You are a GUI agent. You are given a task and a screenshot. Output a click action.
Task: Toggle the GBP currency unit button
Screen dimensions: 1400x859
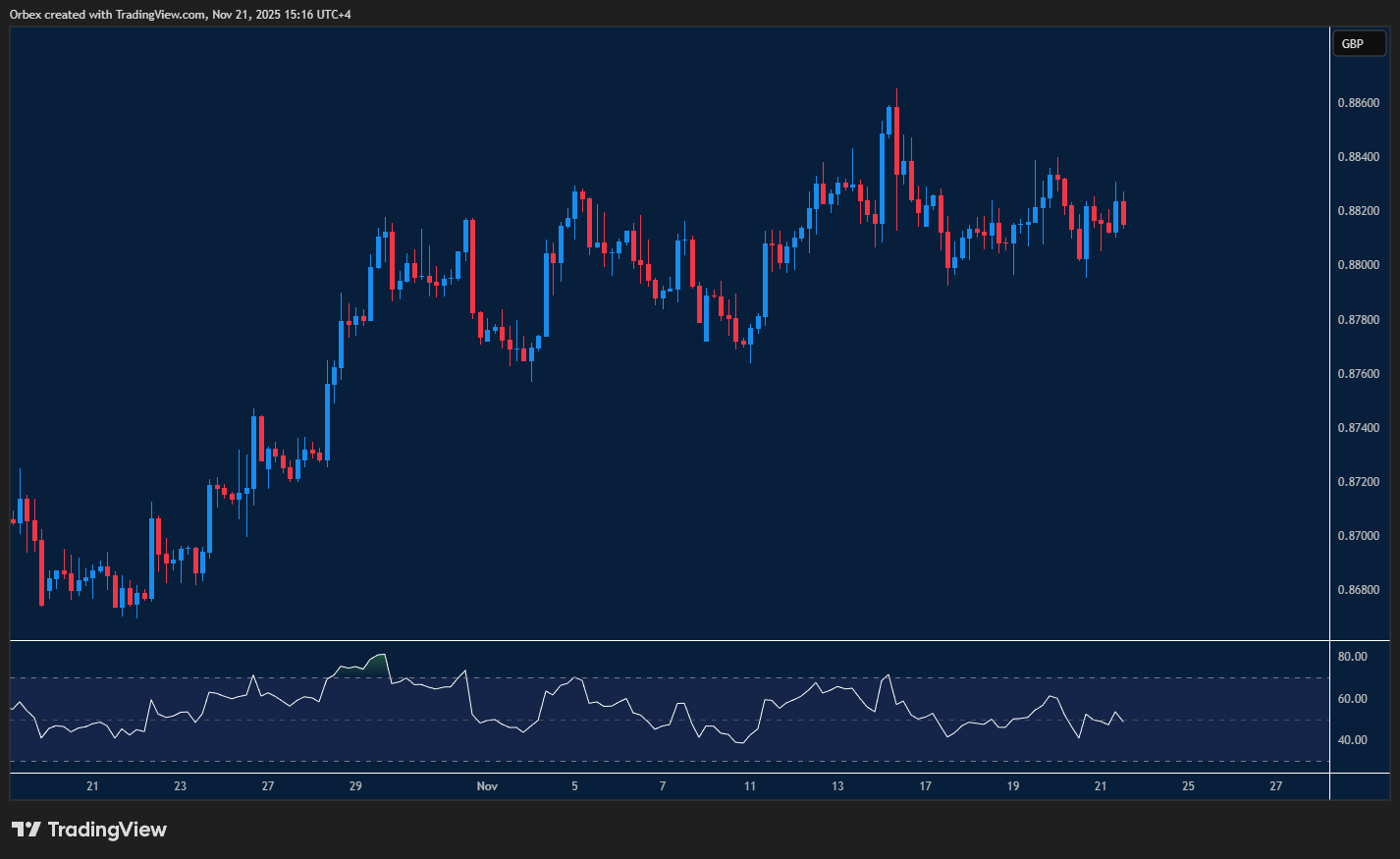click(1359, 43)
